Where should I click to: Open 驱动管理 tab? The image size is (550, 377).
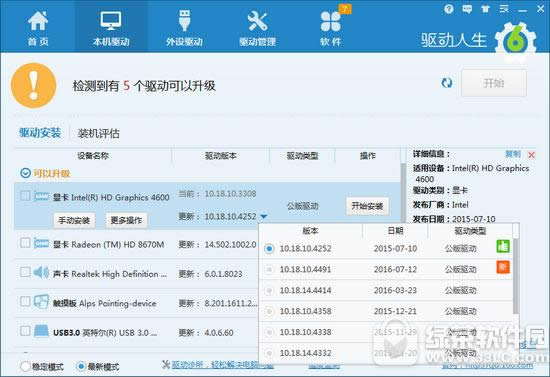click(257, 28)
